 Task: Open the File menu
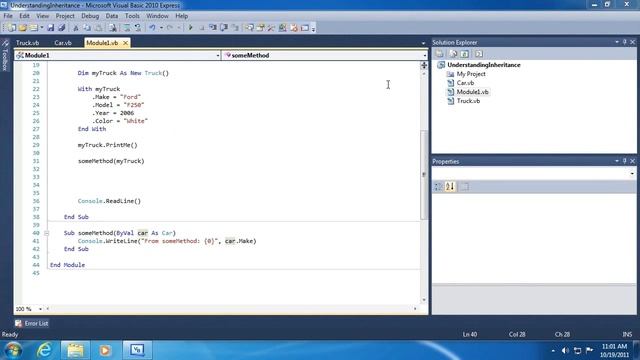pyautogui.click(x=8, y=16)
